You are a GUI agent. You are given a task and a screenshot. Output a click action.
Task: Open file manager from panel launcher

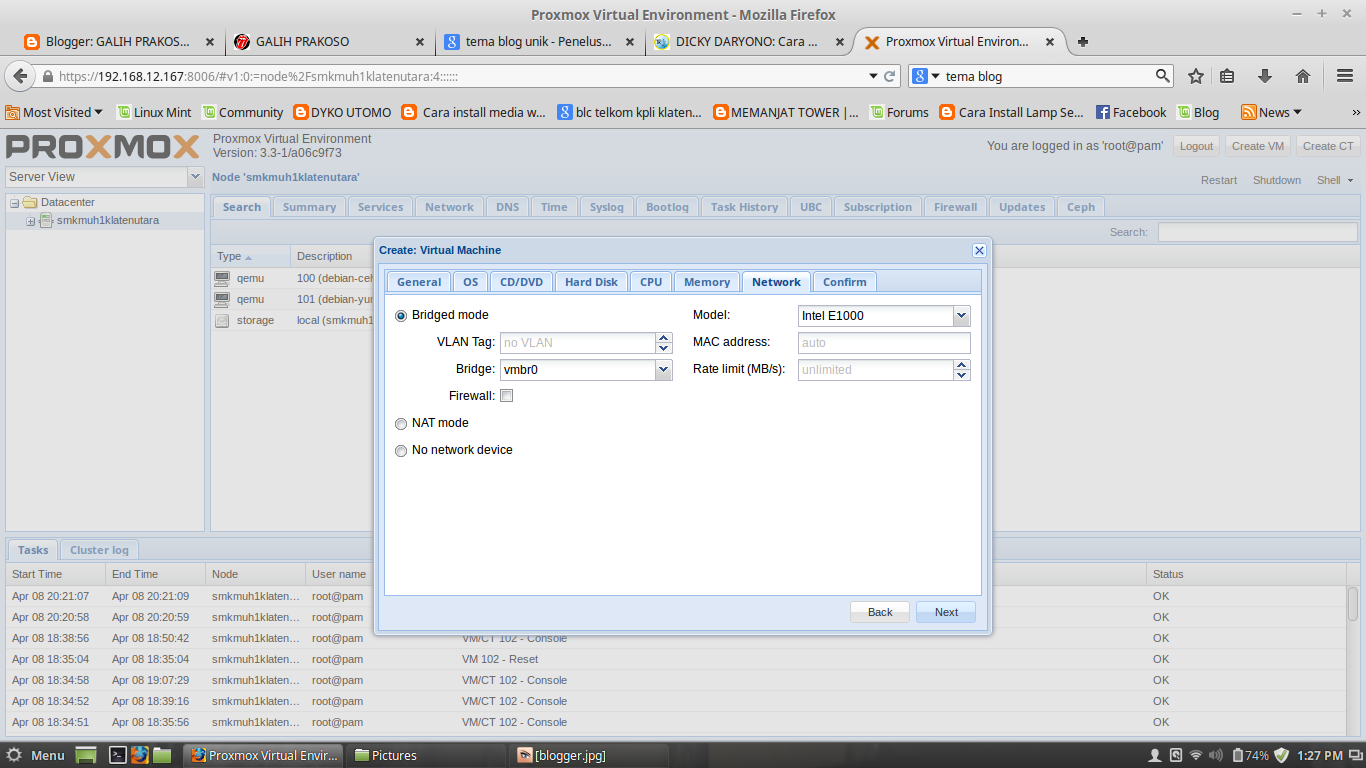(x=162, y=755)
